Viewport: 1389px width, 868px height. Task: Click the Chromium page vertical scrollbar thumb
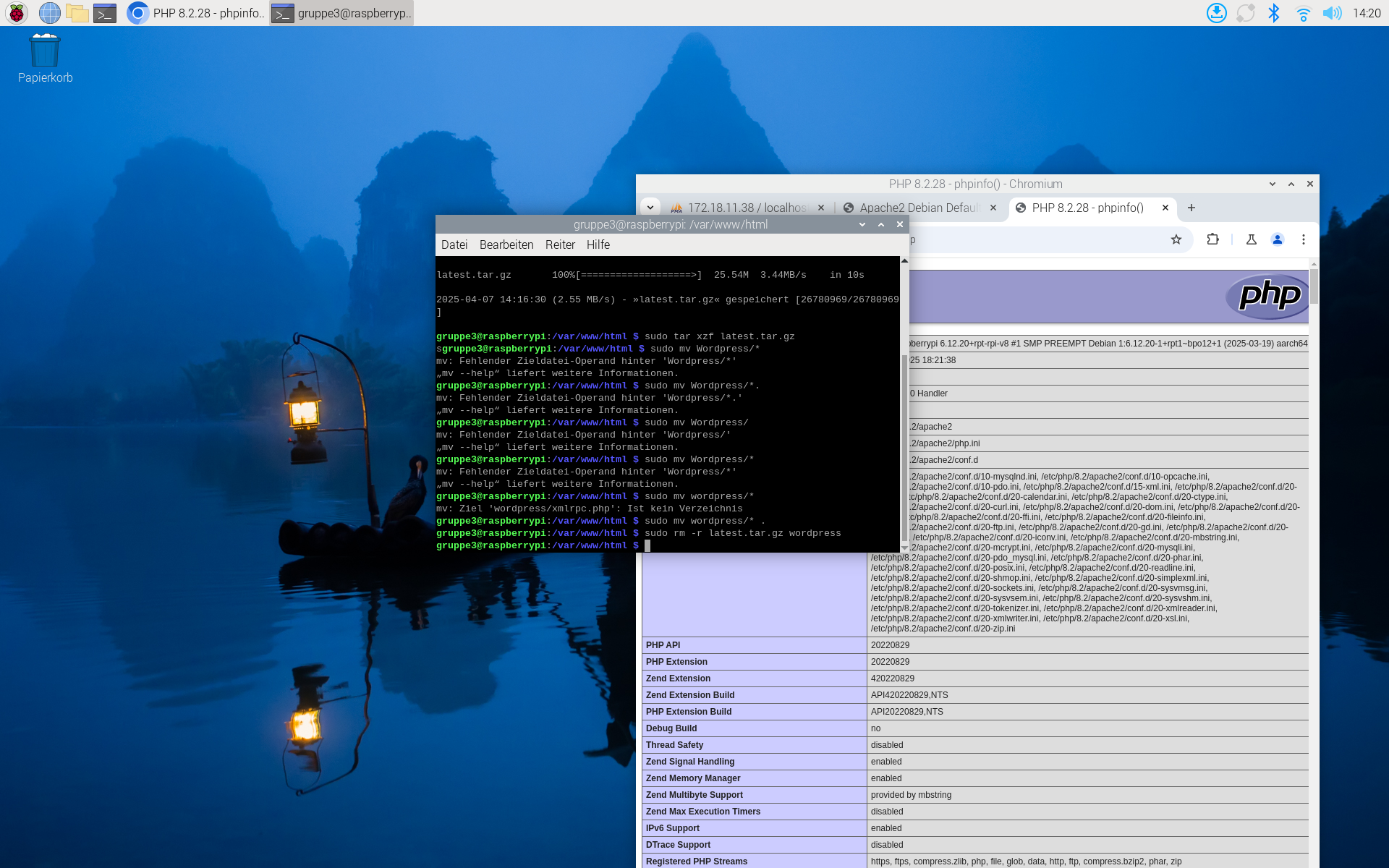(x=1314, y=286)
